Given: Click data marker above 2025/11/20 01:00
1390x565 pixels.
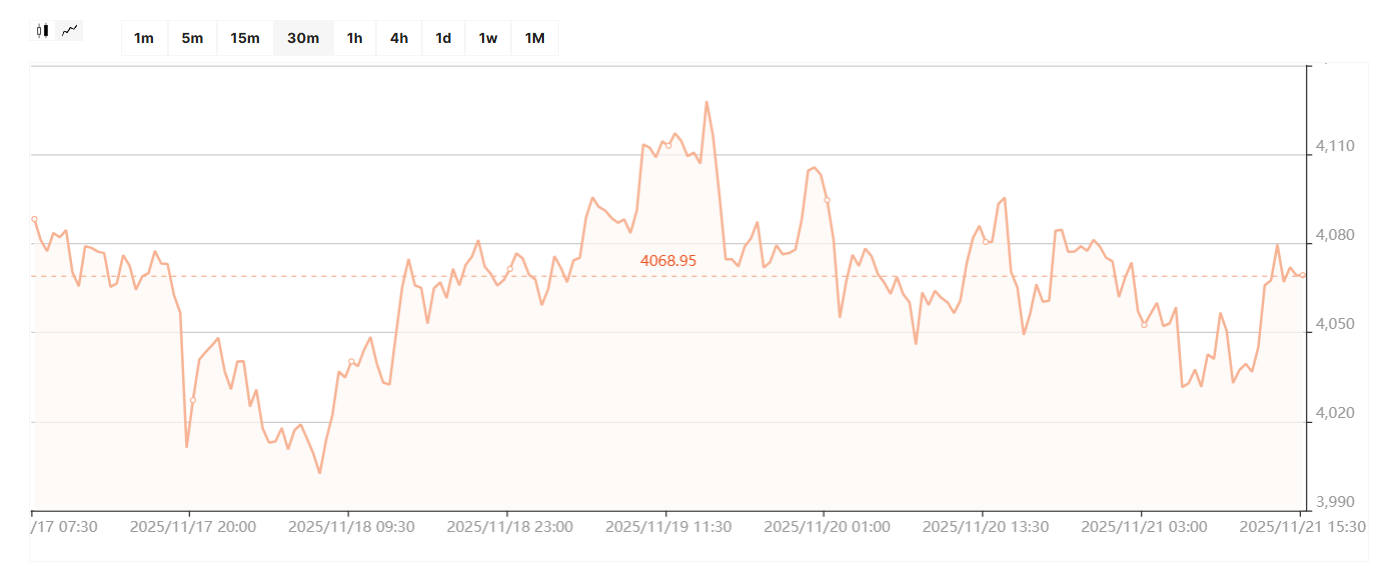Looking at the screenshot, I should click(826, 200).
